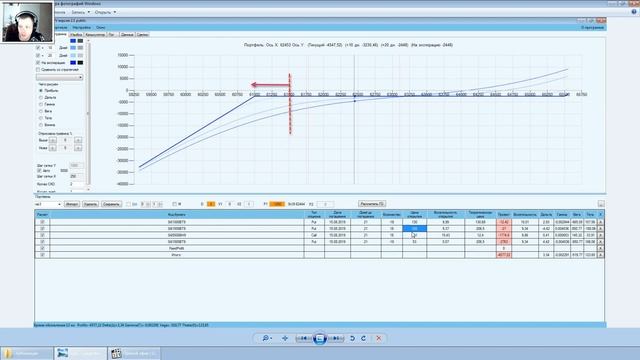This screenshot has width=640, height=360.
Task: Go to the next photo
Action: [x=336, y=338]
